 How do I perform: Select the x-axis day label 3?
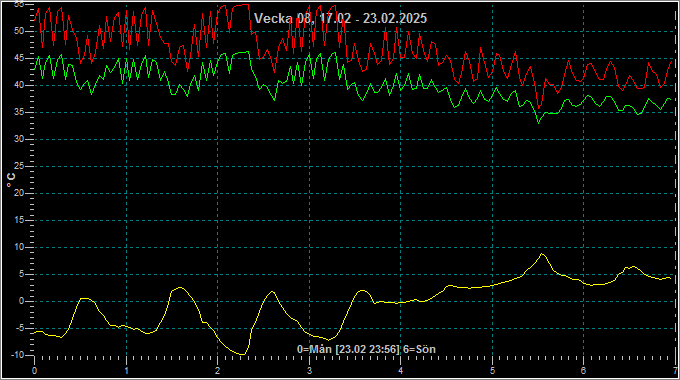(309, 371)
